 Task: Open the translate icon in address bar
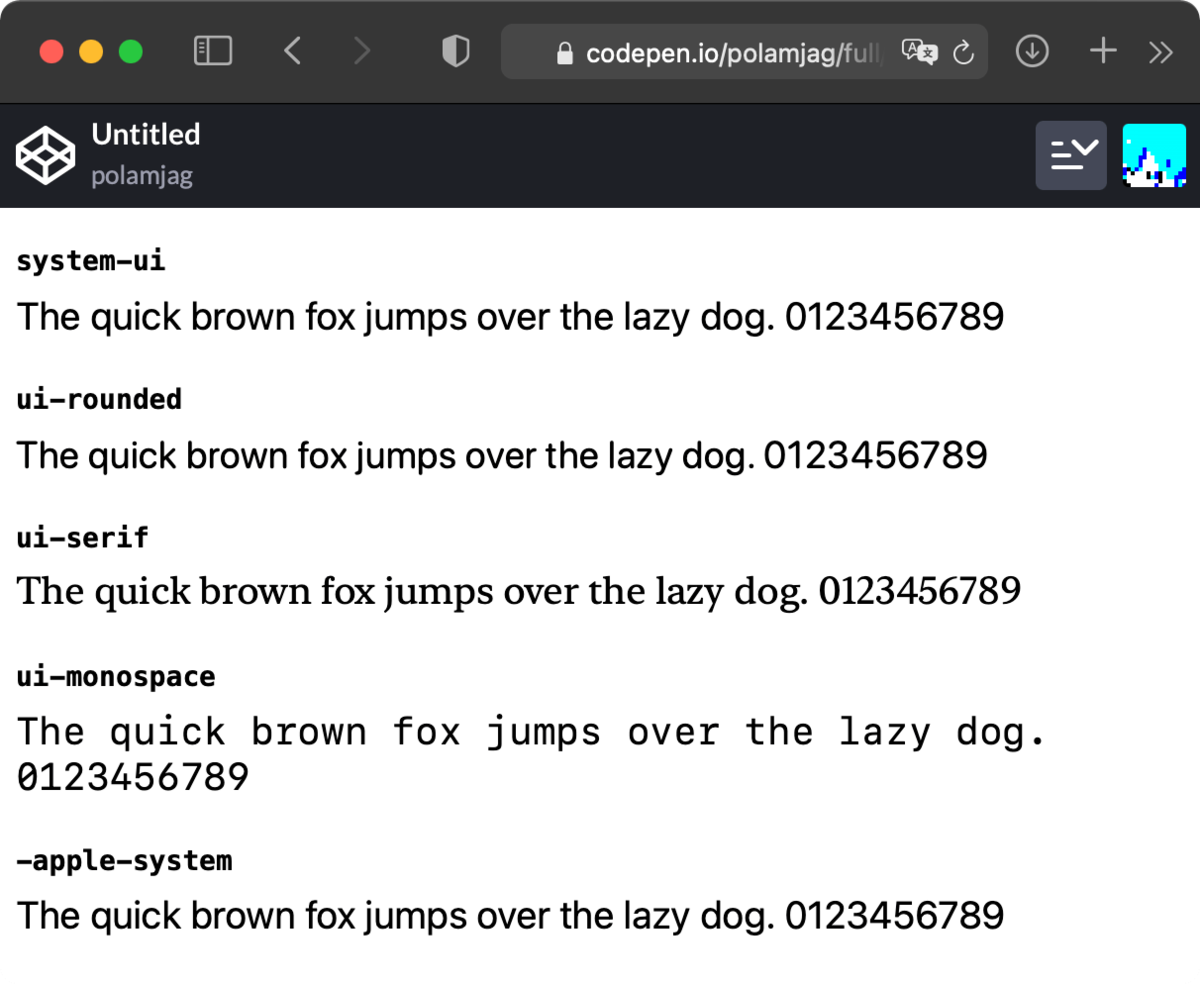point(919,52)
